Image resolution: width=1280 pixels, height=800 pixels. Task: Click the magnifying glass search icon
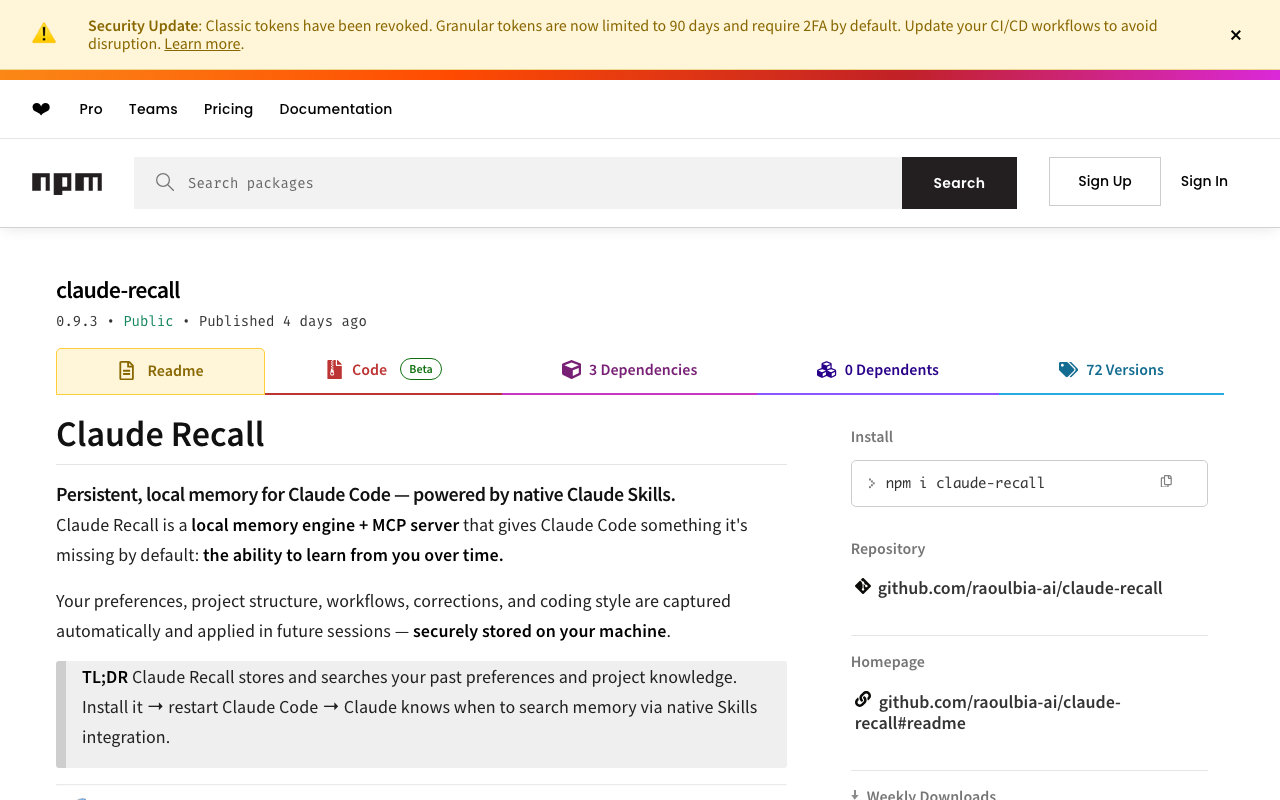(x=165, y=182)
